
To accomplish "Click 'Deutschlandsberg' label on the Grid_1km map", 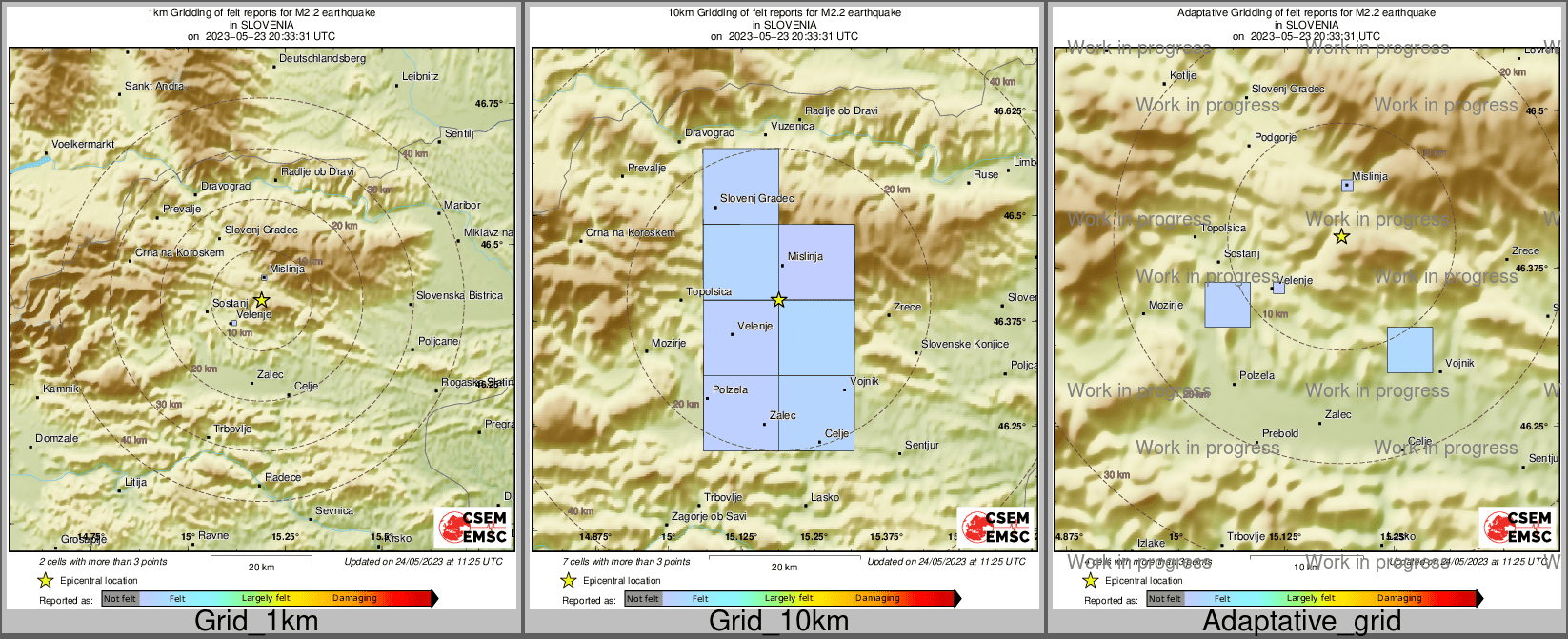I will coord(322,58).
